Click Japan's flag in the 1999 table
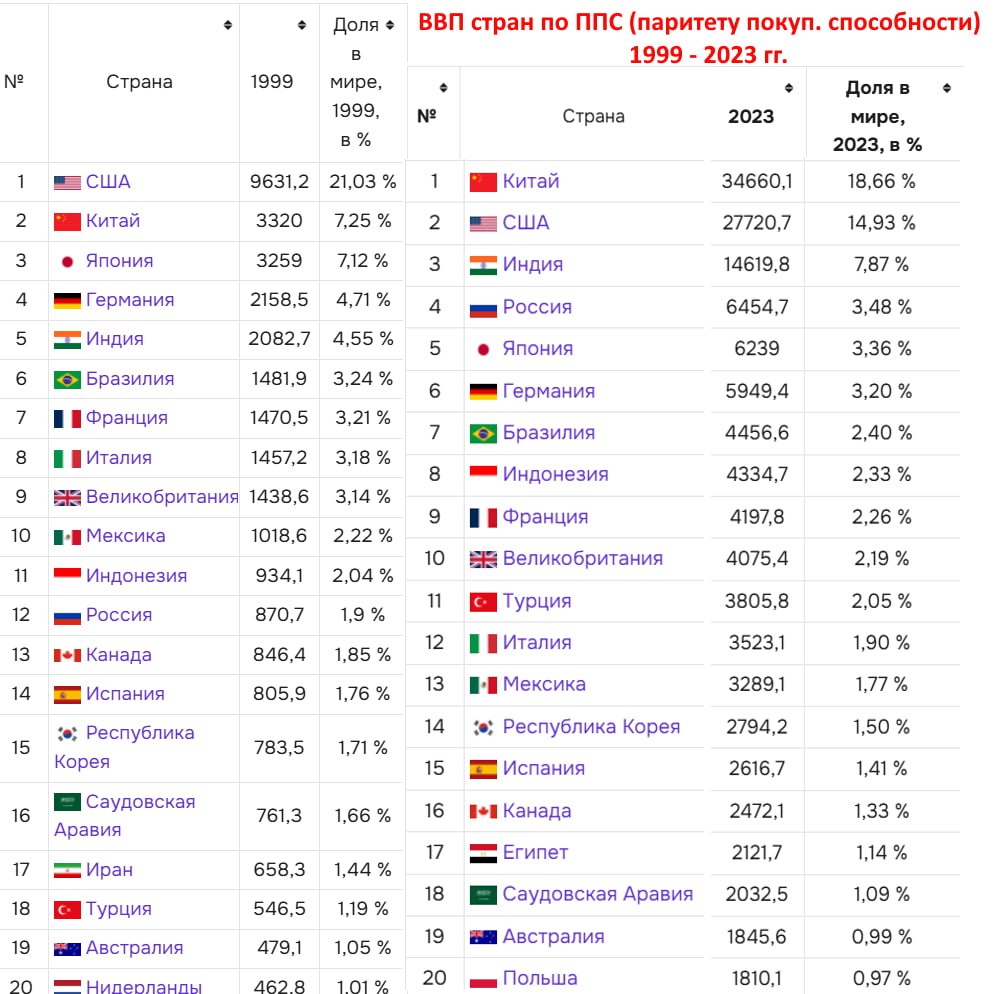This screenshot has width=1000, height=994. coord(67,261)
